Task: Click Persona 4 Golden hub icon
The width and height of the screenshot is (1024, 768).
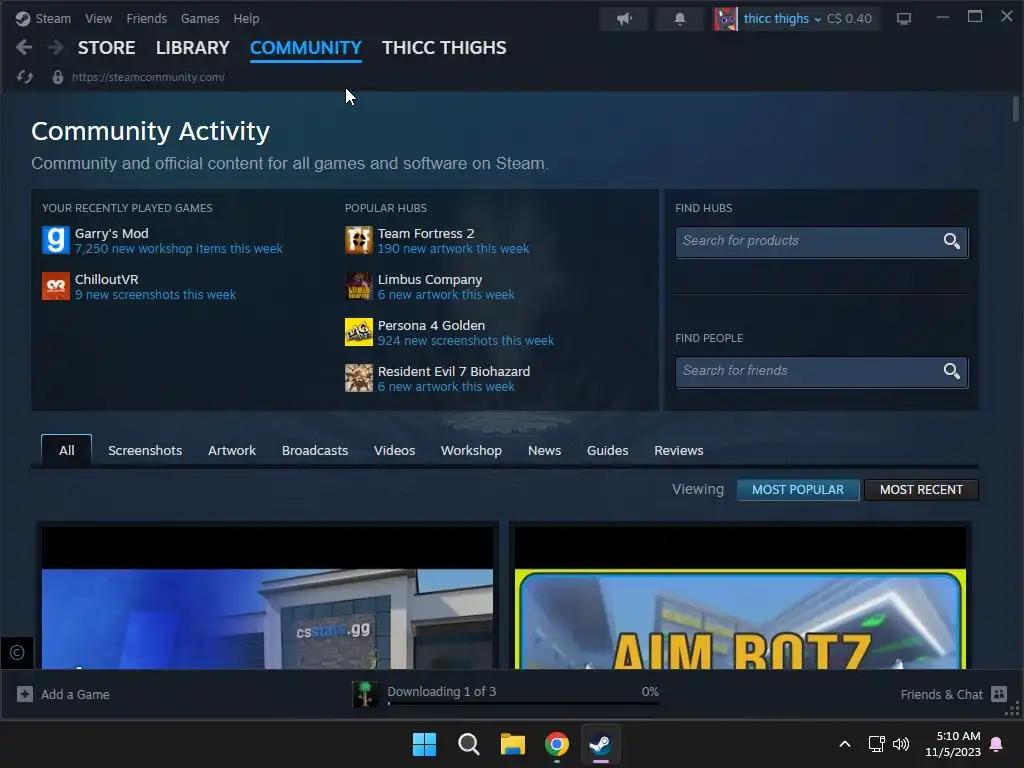Action: 359,332
